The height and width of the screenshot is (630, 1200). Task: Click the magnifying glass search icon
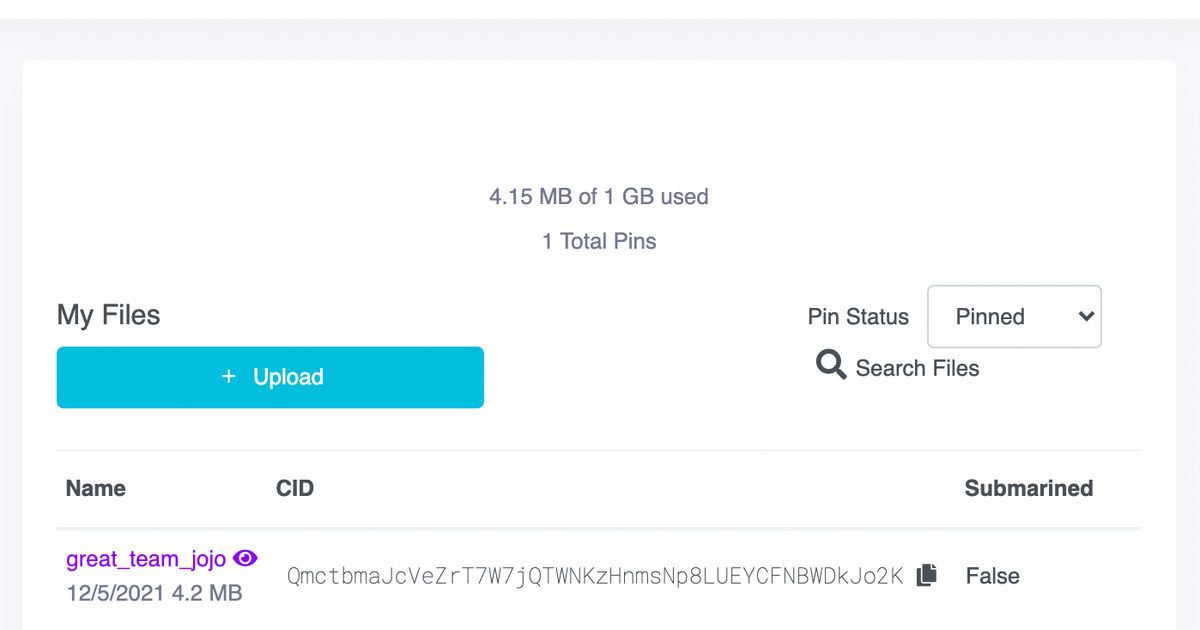[831, 366]
